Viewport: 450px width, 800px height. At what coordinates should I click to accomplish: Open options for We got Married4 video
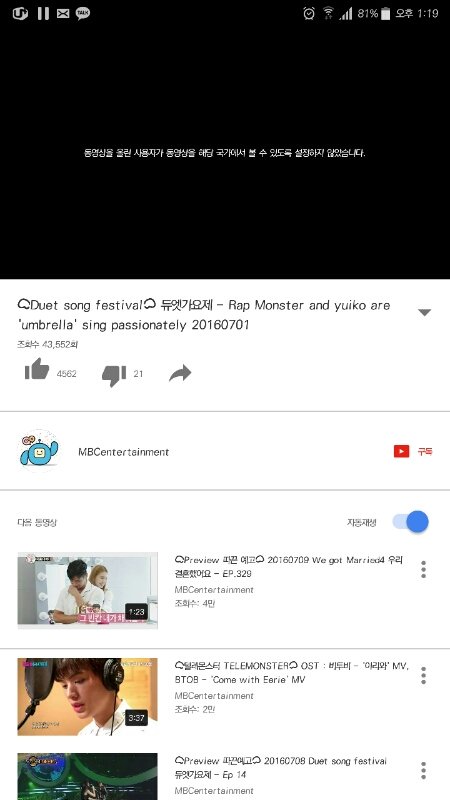[x=423, y=569]
